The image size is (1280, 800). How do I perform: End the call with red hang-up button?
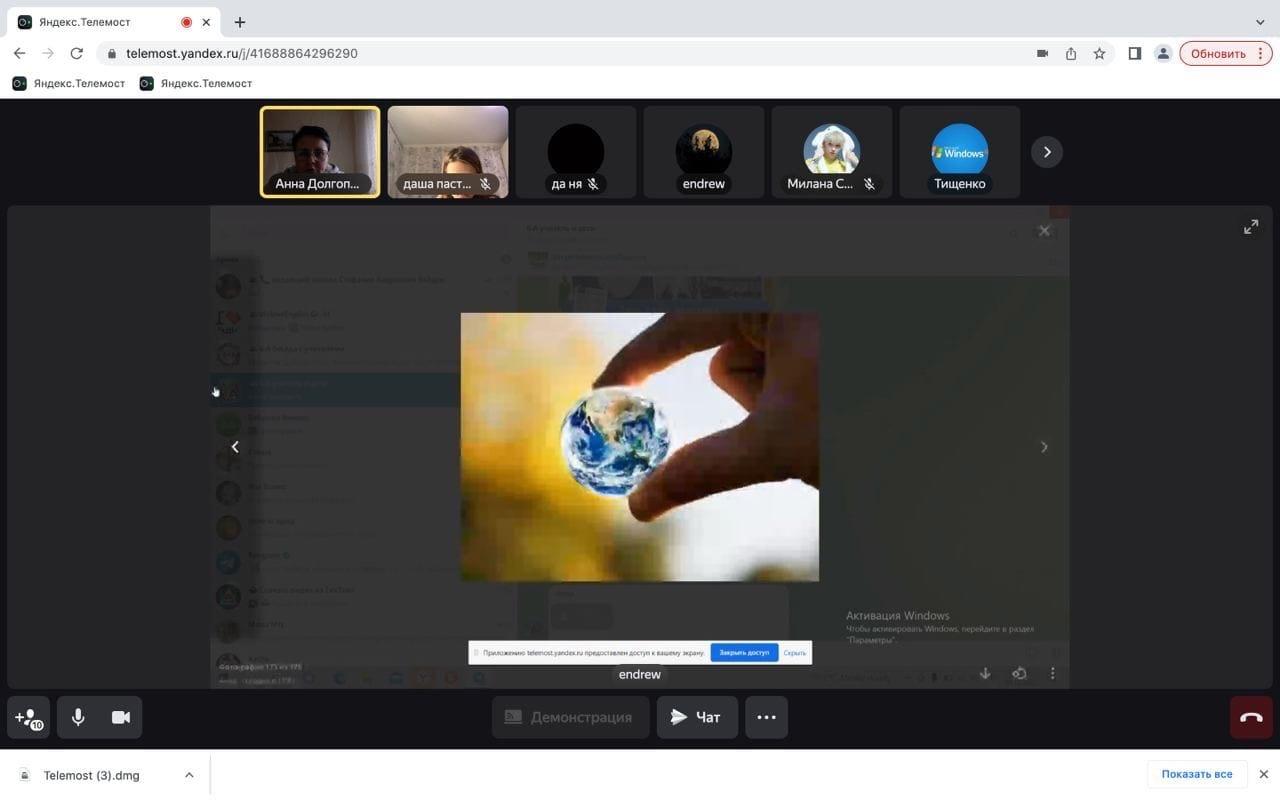(1251, 717)
